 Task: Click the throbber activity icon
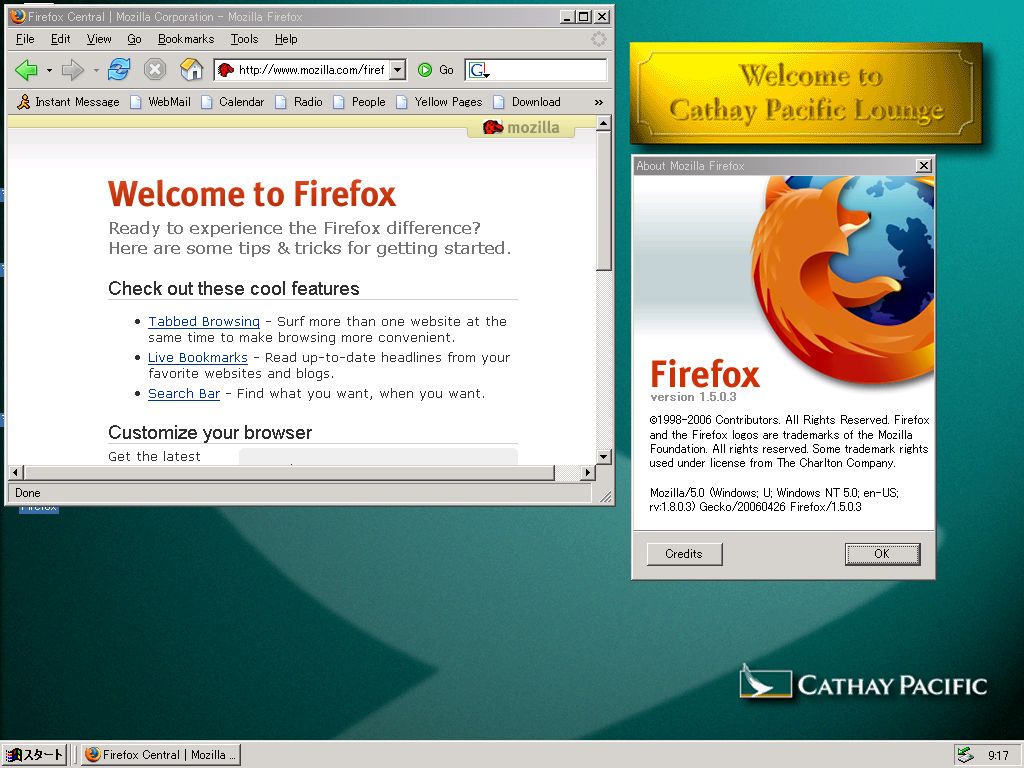pos(598,39)
